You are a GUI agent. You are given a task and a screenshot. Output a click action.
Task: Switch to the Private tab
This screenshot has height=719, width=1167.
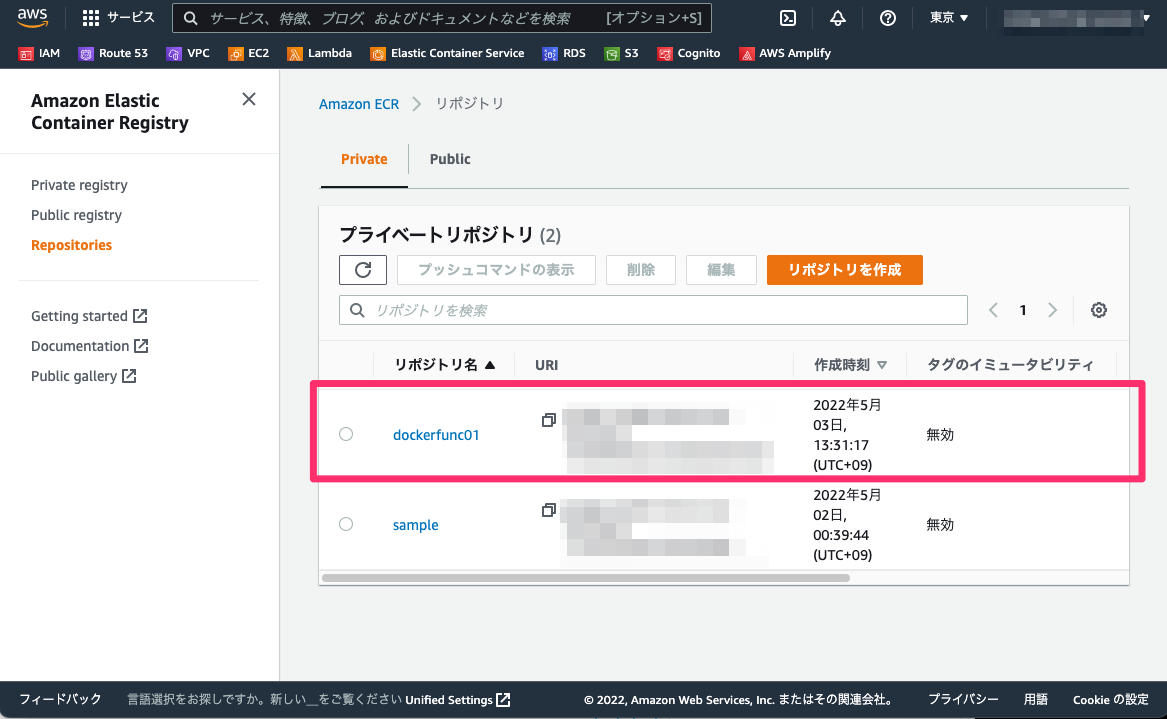(x=364, y=159)
